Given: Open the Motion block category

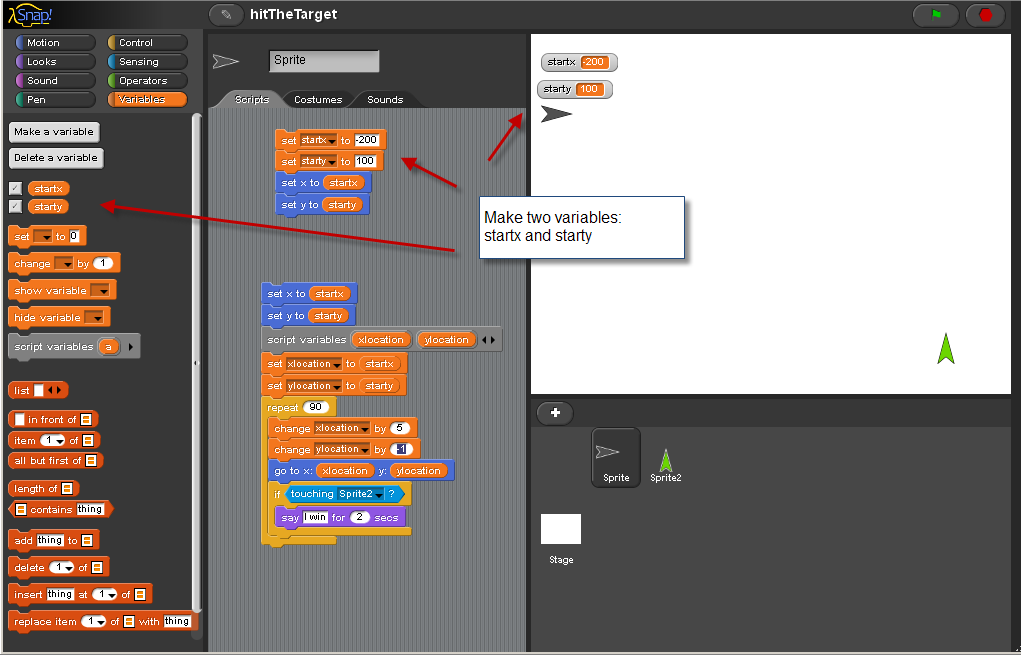Looking at the screenshot, I should point(55,42).
